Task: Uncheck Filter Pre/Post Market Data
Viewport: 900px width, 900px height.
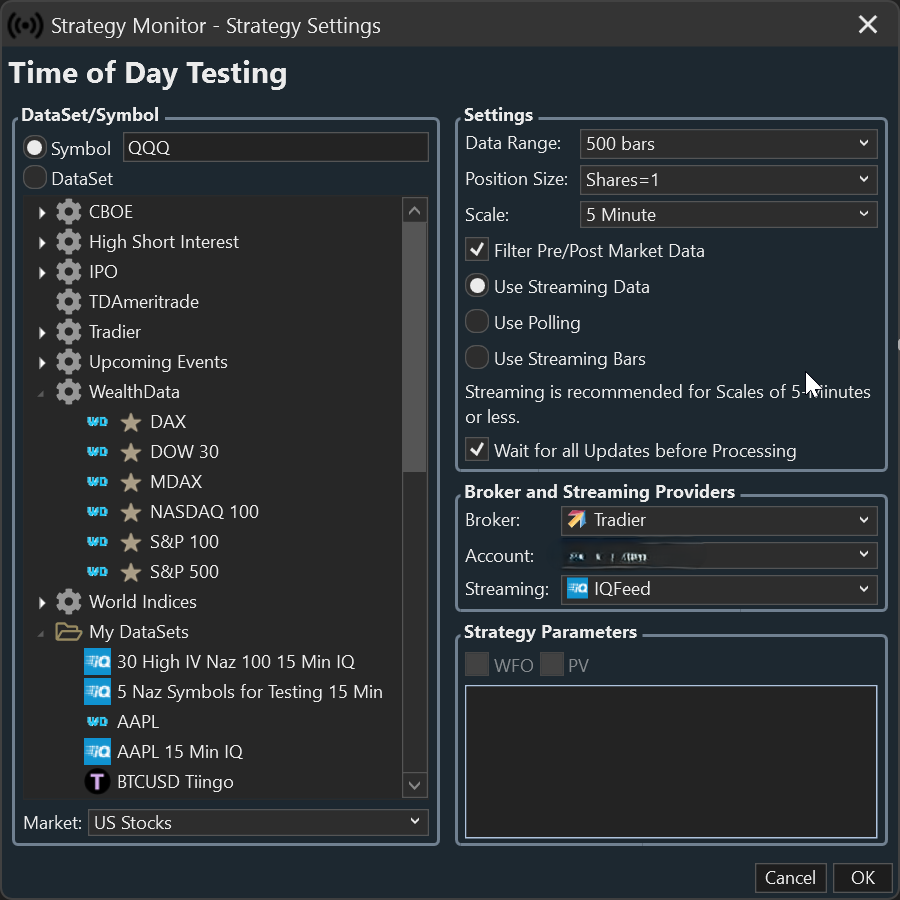Action: click(x=477, y=250)
